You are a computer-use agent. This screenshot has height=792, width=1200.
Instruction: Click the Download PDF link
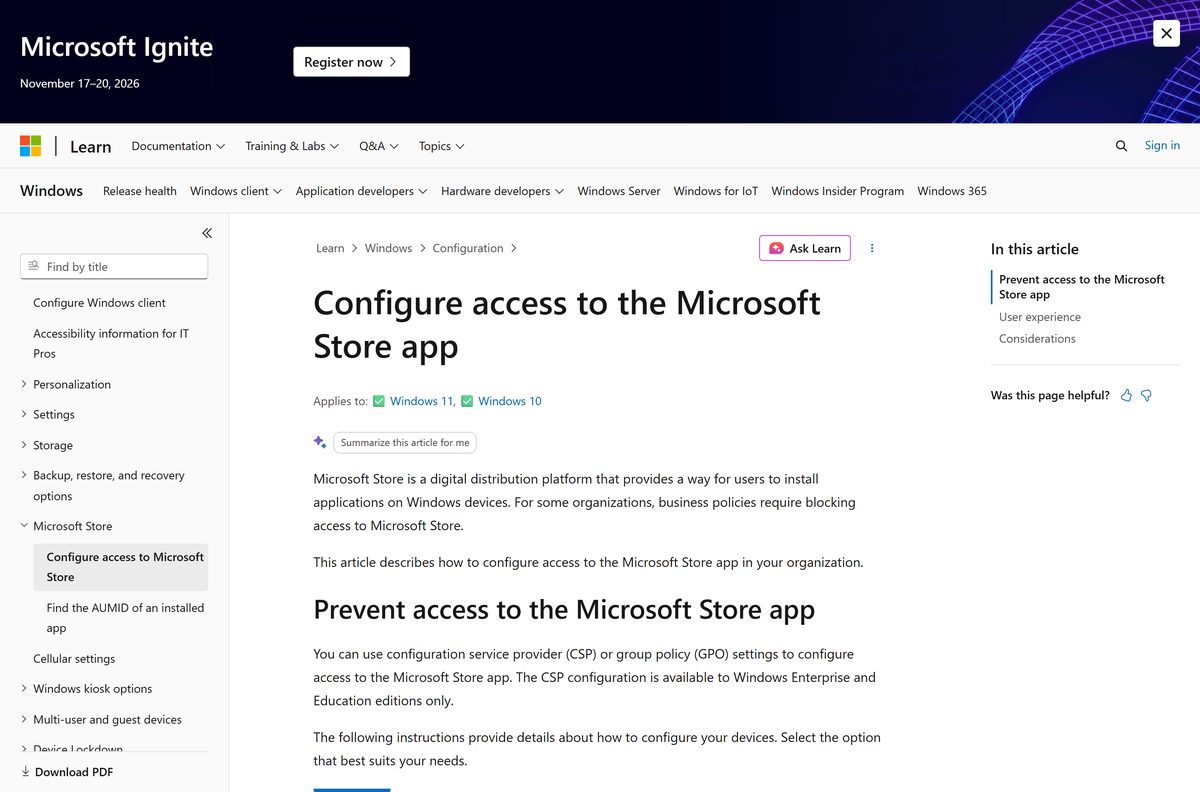coord(67,772)
